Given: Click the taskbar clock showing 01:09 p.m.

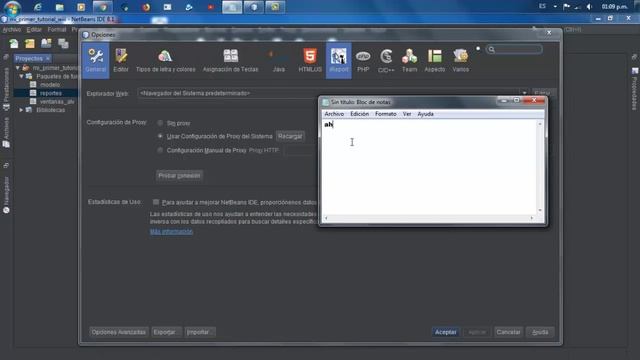Looking at the screenshot, I should 615,7.
